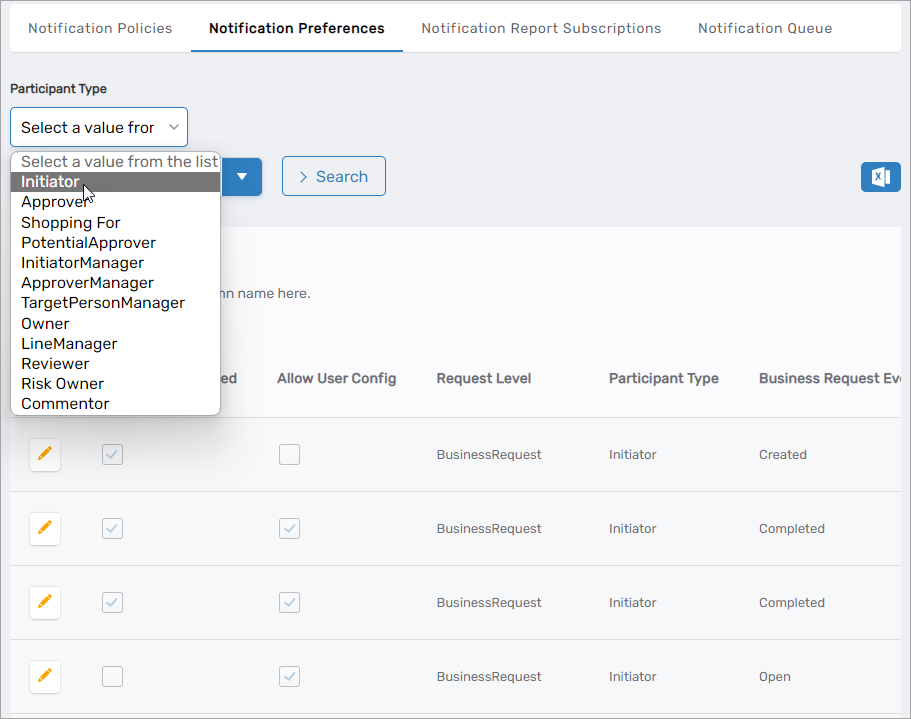
Task: Click the pencil edit icon on the Created row
Action: (x=44, y=454)
